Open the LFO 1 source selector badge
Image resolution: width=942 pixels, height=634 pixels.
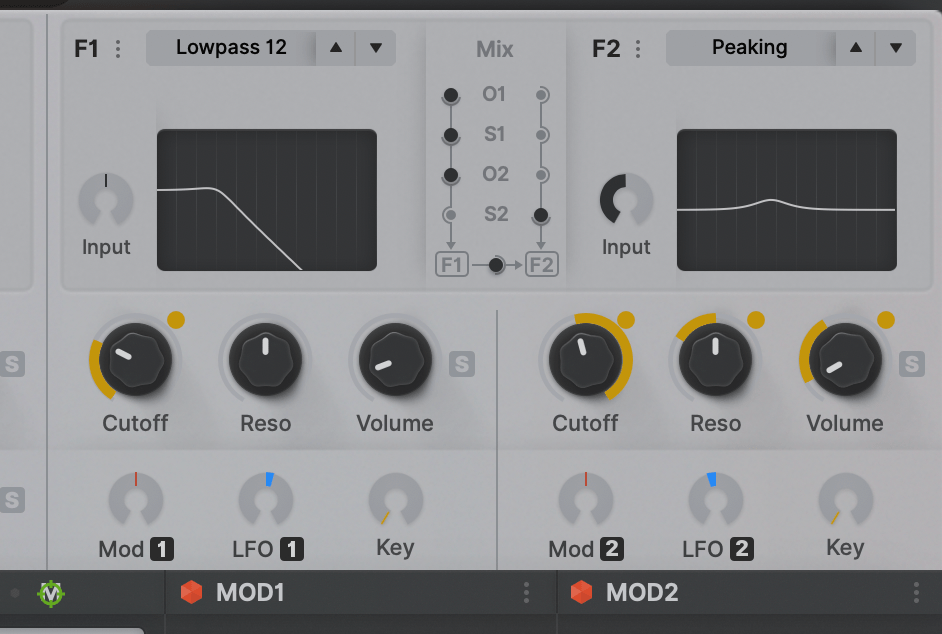click(x=292, y=549)
